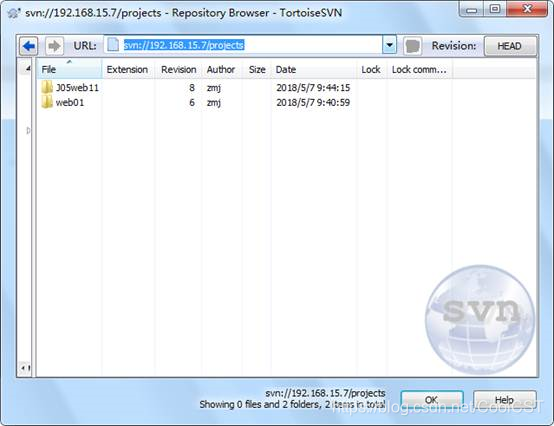Viewport: 554px width, 426px height.
Task: Click date 2018/5/7 9:44:15
Action: [313, 88]
